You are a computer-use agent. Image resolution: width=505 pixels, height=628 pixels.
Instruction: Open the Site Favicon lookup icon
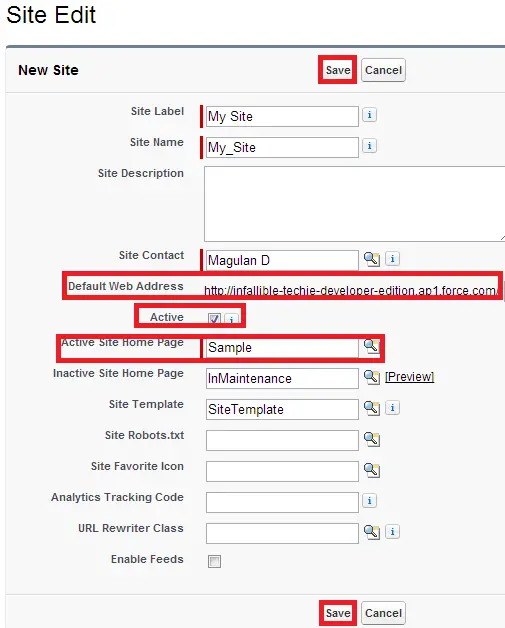point(372,470)
